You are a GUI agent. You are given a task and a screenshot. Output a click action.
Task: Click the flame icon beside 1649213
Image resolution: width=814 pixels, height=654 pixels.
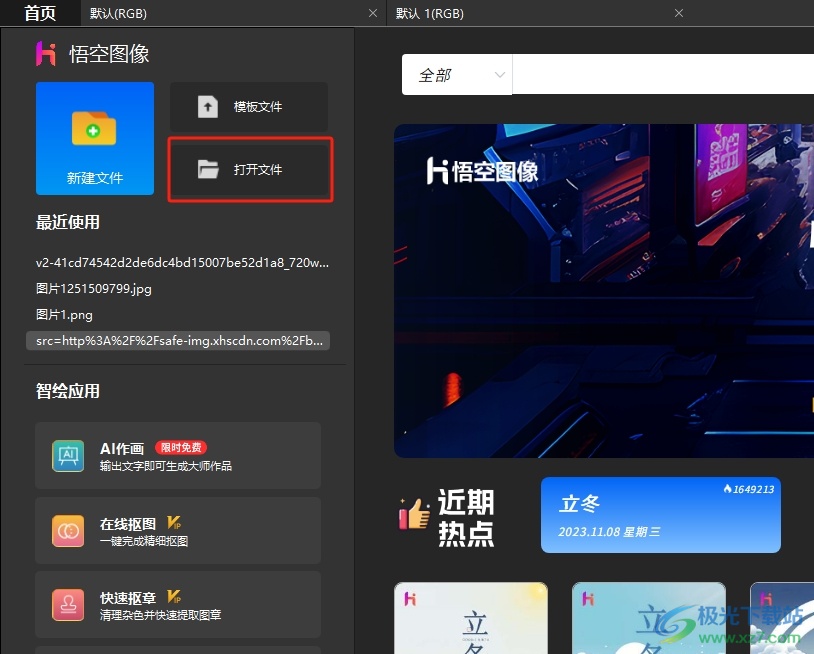(727, 489)
